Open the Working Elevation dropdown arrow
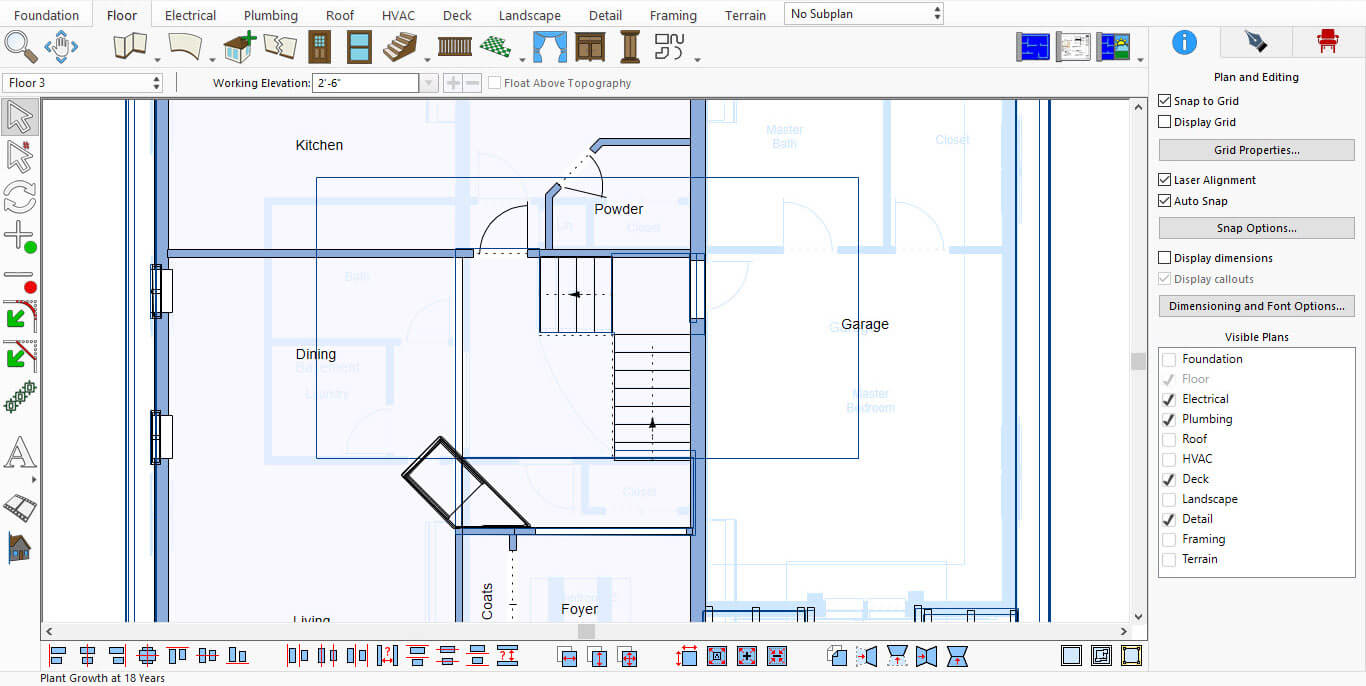Screen dimensions: 1366x686 pyautogui.click(x=429, y=83)
